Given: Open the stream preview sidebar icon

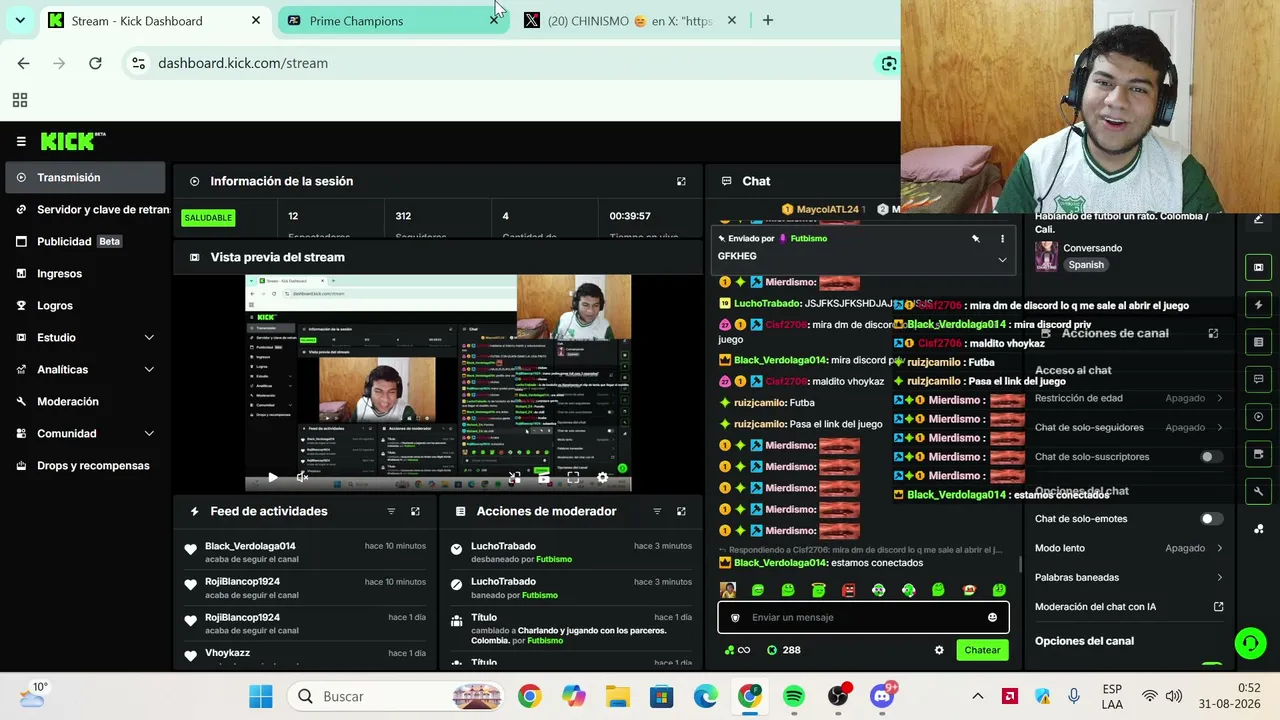Looking at the screenshot, I should point(1258,267).
